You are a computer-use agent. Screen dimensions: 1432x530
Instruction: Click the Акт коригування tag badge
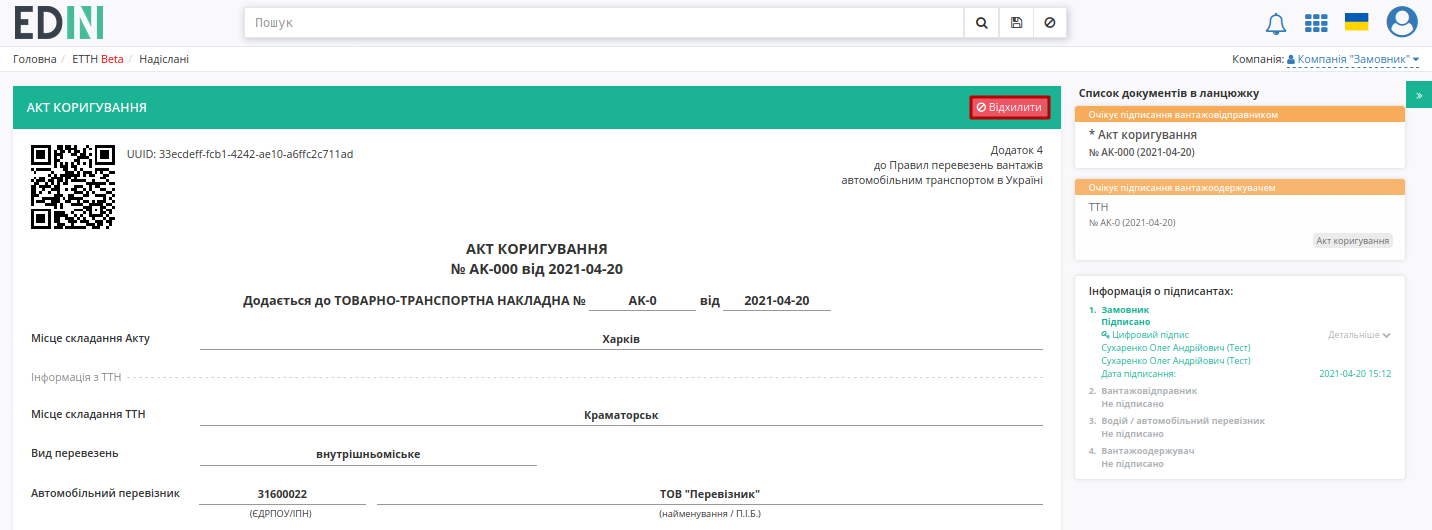click(x=1352, y=241)
